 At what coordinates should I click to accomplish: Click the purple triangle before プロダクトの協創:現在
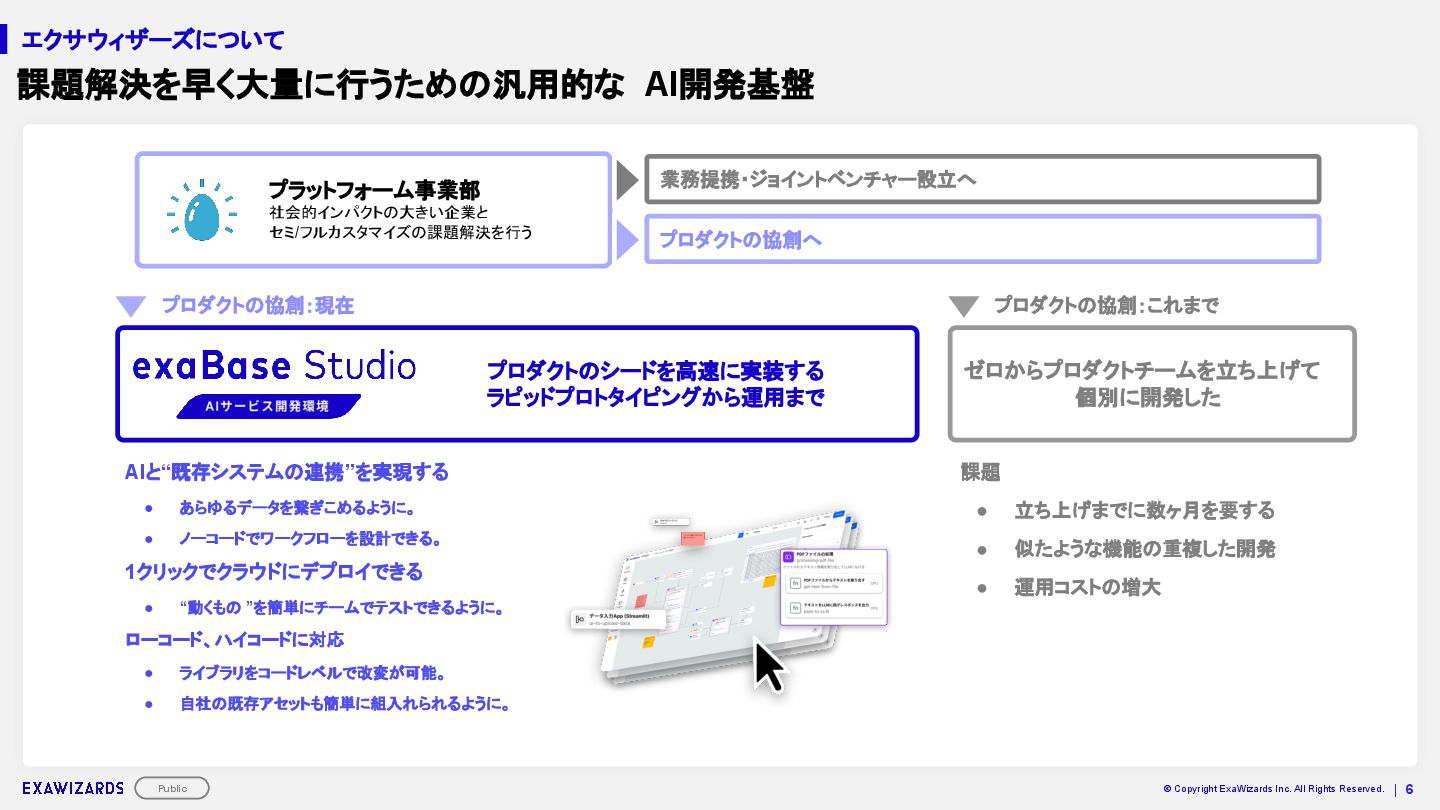131,306
